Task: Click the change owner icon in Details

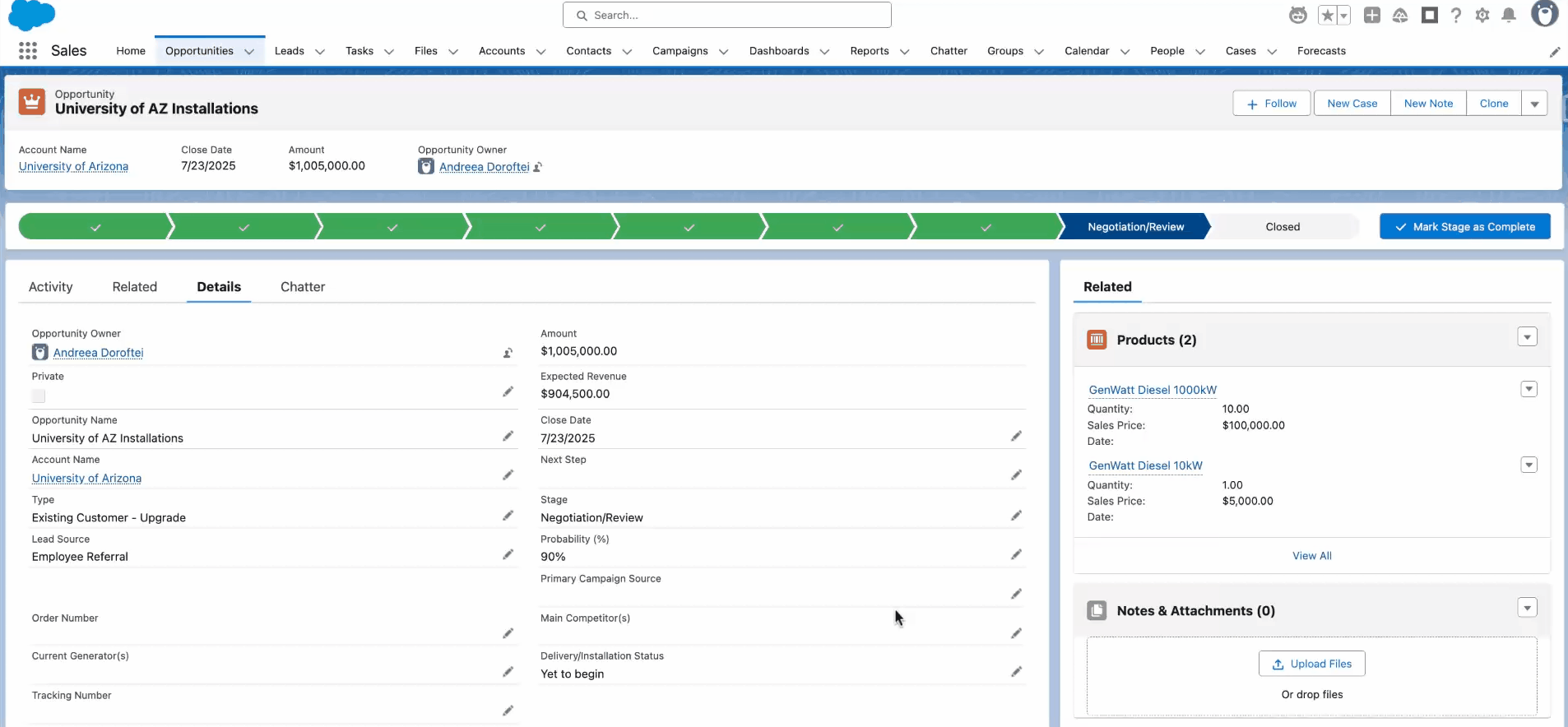Action: [x=508, y=353]
